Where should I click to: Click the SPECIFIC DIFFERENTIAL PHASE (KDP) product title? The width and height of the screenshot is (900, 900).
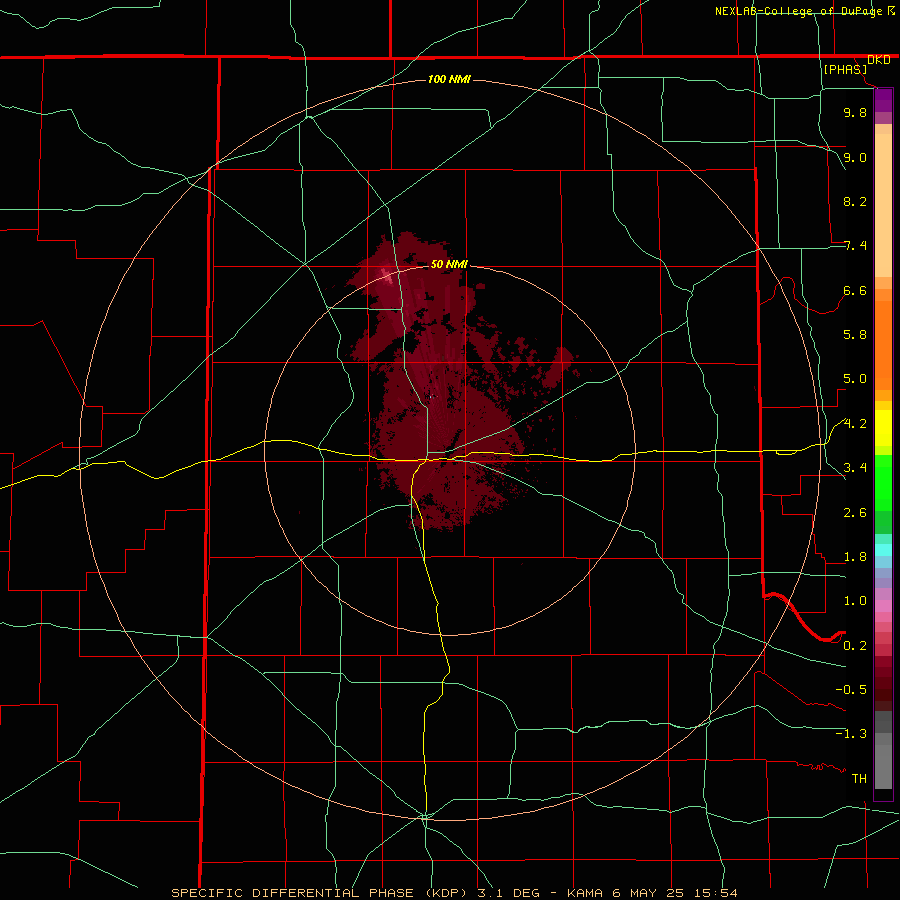click(317, 893)
